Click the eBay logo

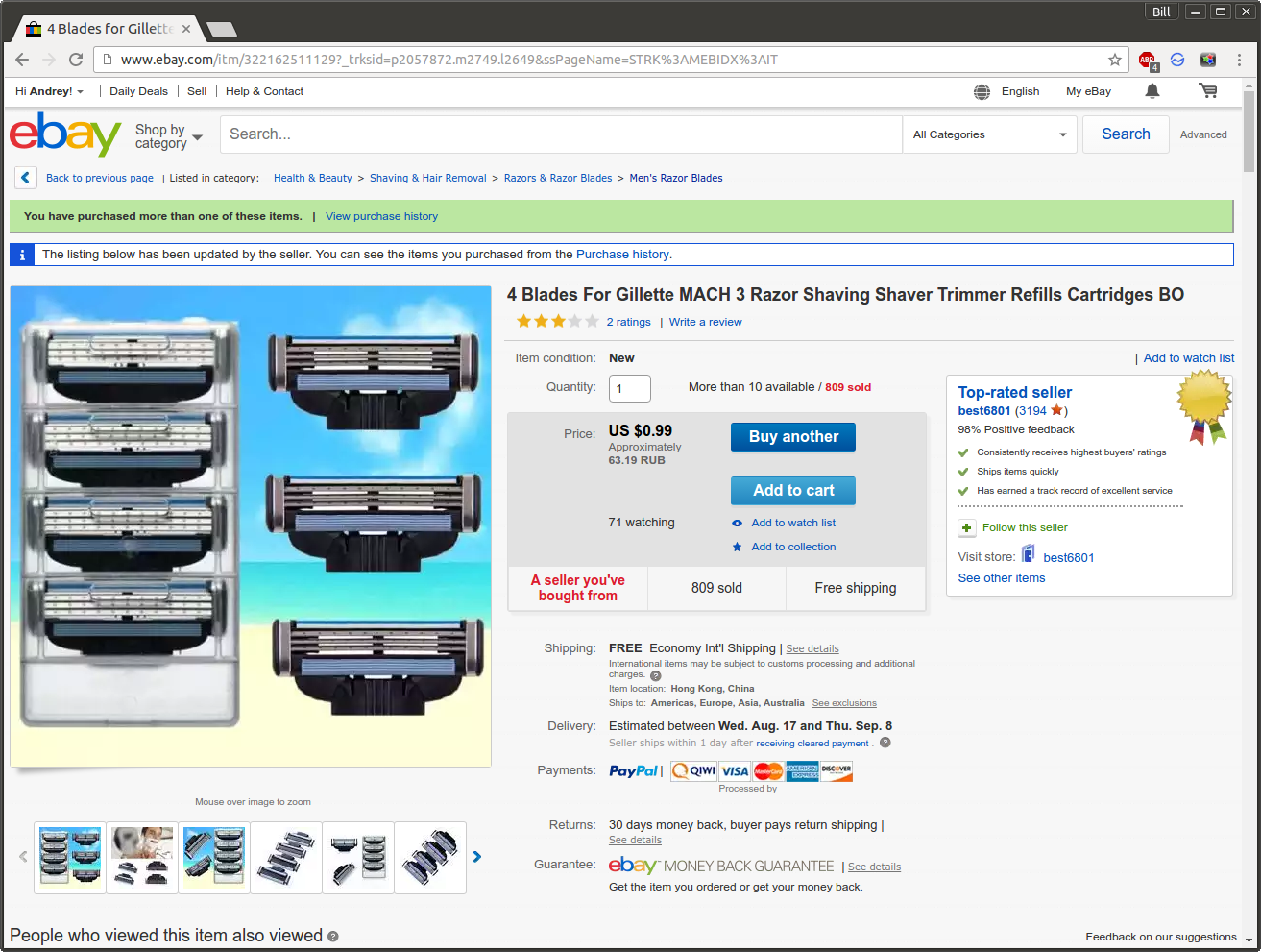pos(64,134)
